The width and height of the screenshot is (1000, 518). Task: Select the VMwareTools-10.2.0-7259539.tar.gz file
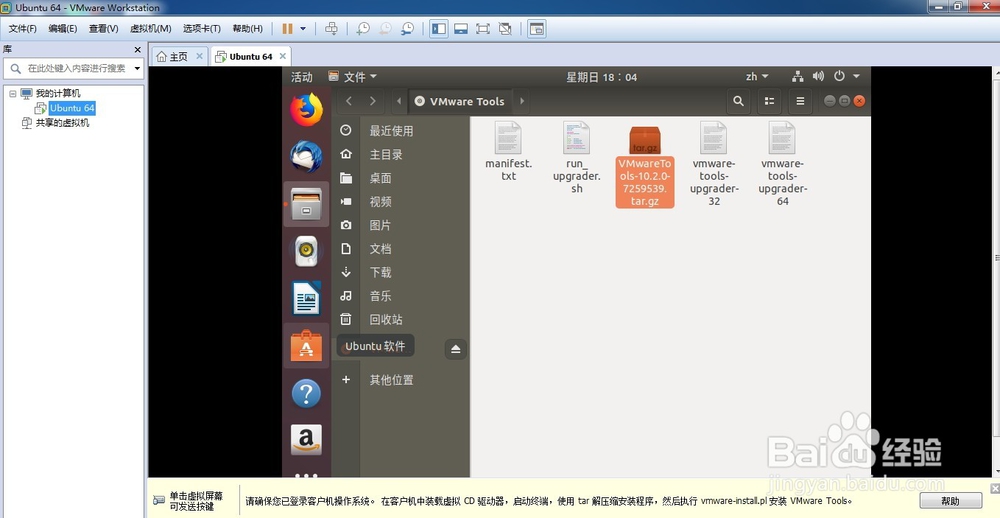pyautogui.click(x=645, y=166)
